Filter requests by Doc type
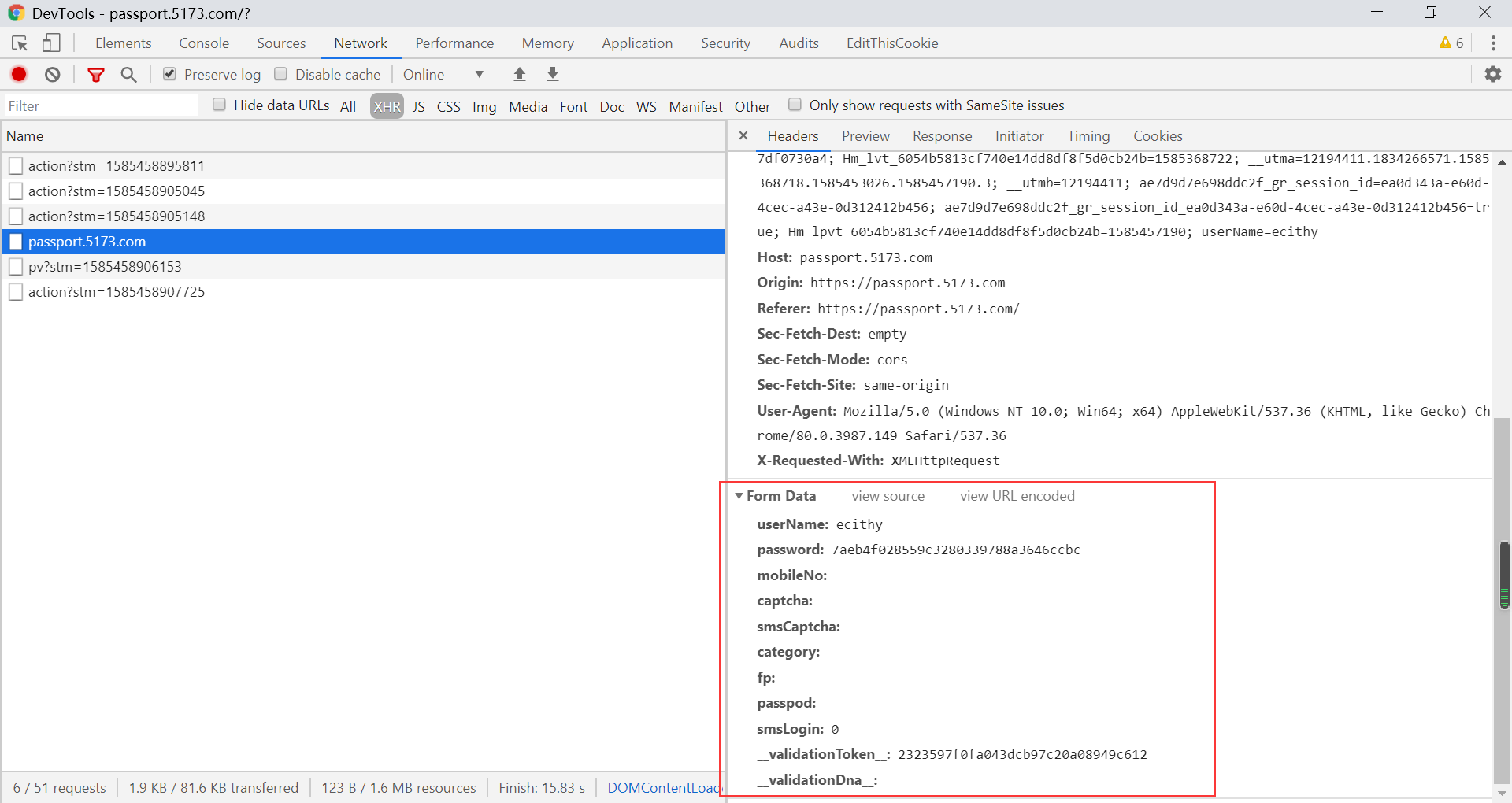1512x803 pixels. [x=612, y=106]
